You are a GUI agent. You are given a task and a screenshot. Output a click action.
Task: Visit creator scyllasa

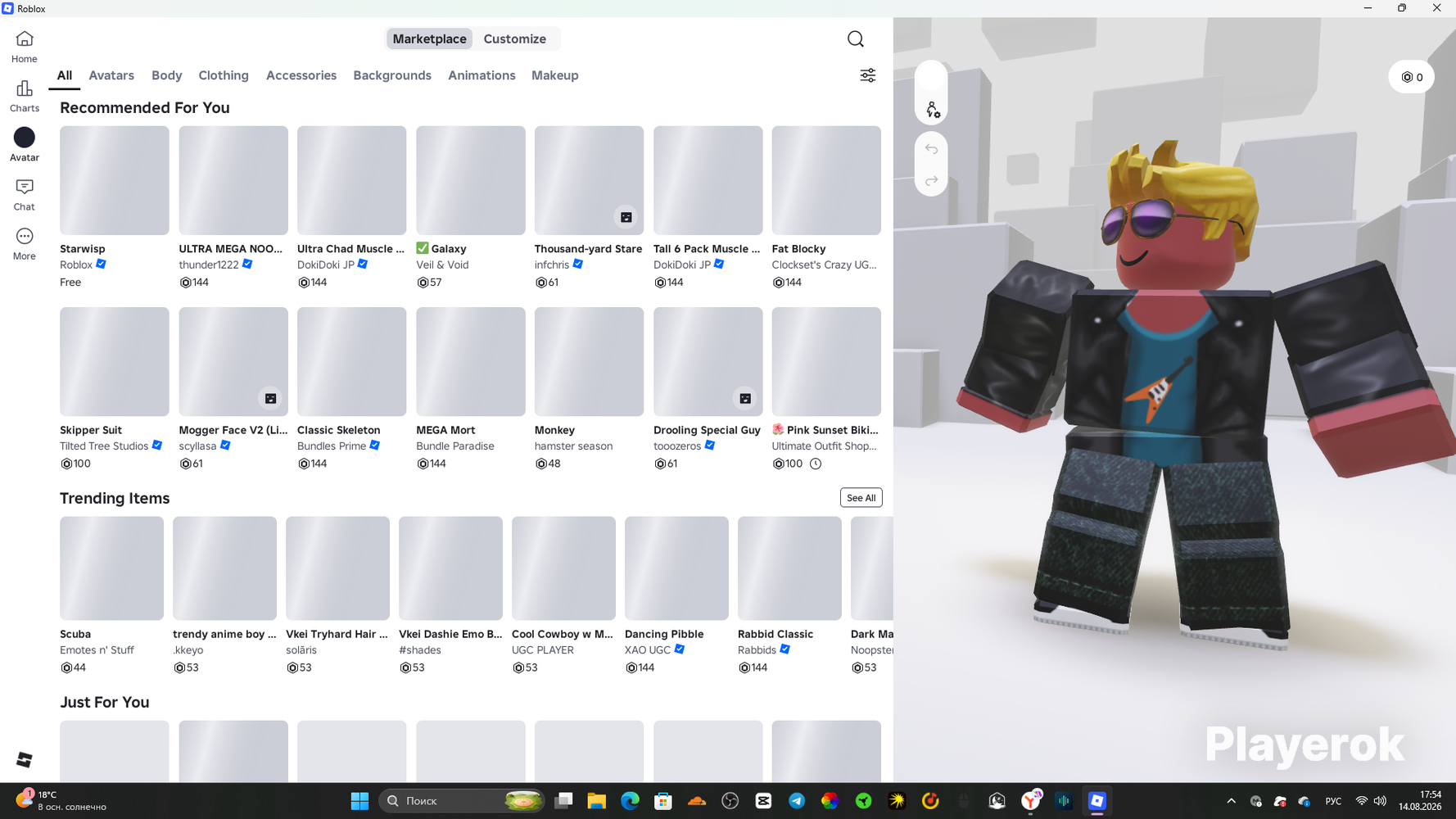[198, 446]
